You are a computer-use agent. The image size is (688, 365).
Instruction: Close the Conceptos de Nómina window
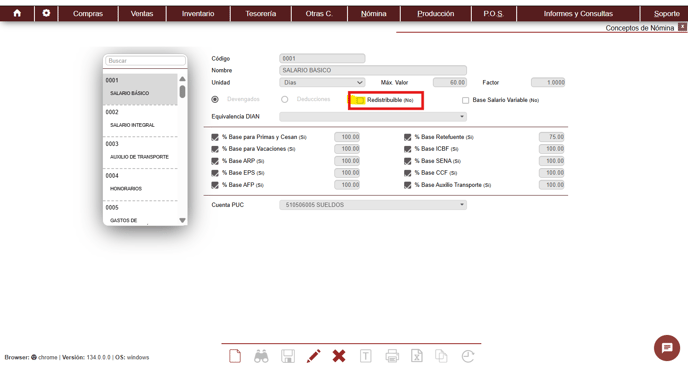point(682,27)
